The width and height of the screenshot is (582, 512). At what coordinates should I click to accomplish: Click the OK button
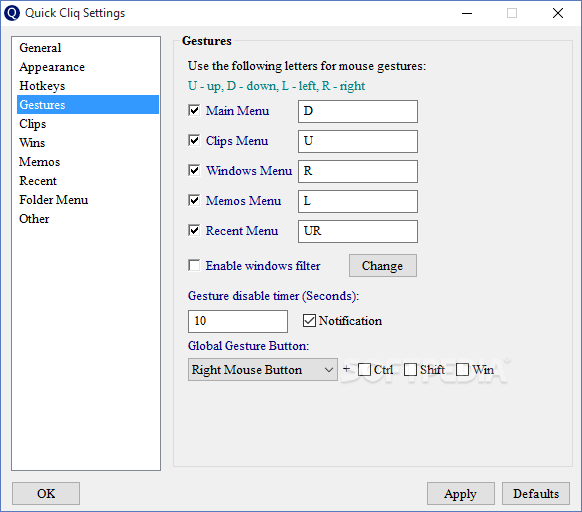(46, 493)
